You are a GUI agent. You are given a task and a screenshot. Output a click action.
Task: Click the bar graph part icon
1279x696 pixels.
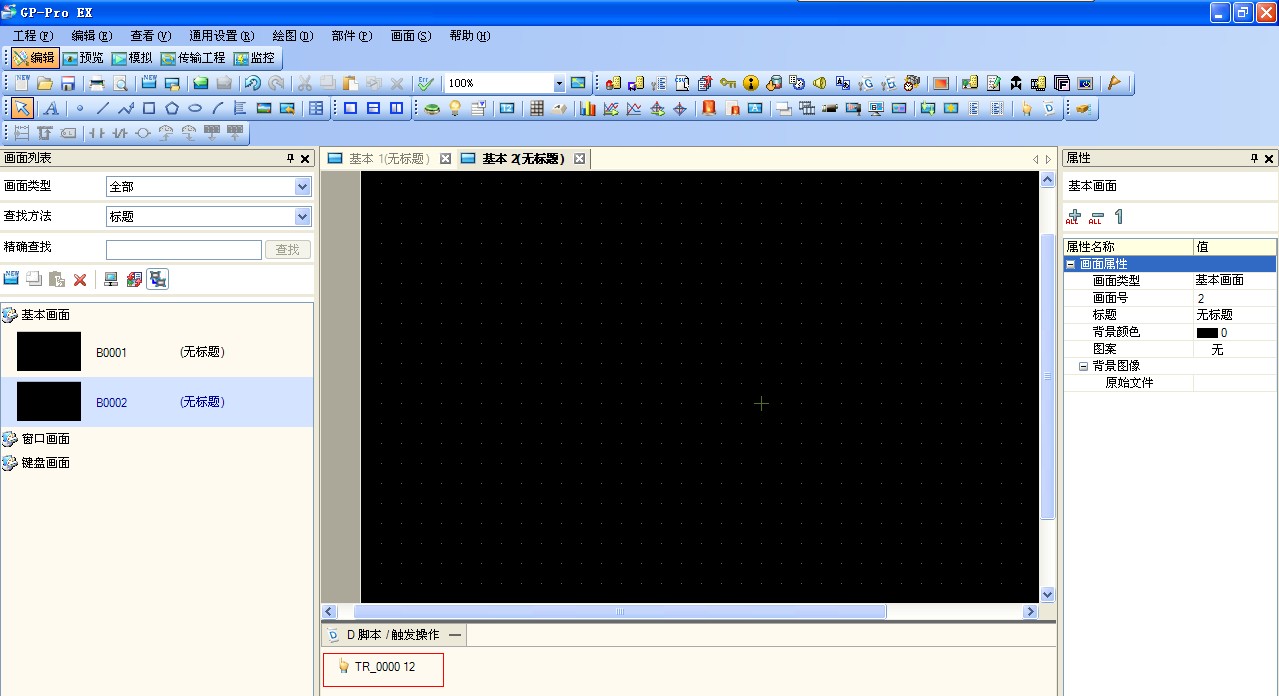[588, 109]
